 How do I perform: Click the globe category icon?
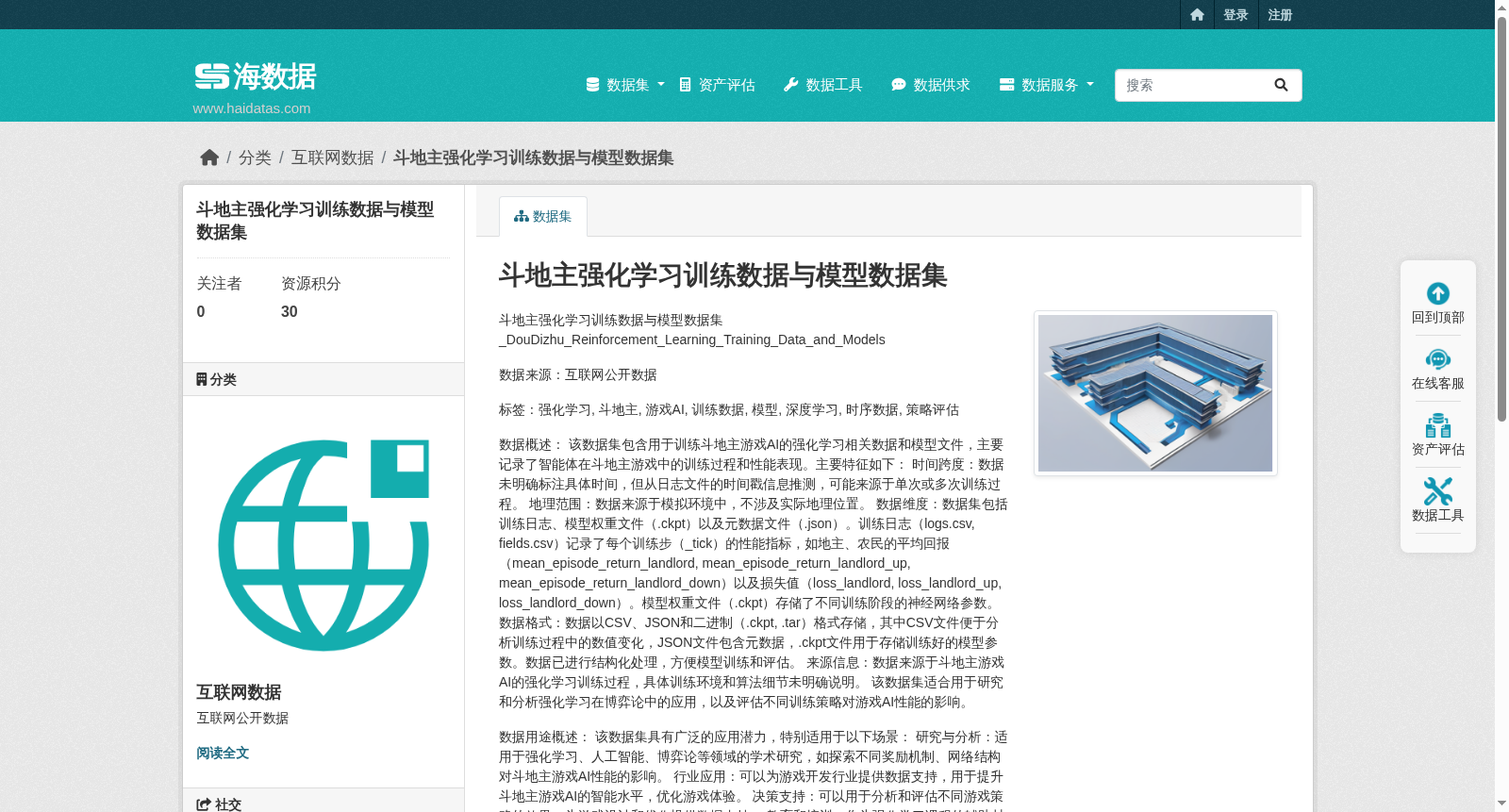[323, 545]
